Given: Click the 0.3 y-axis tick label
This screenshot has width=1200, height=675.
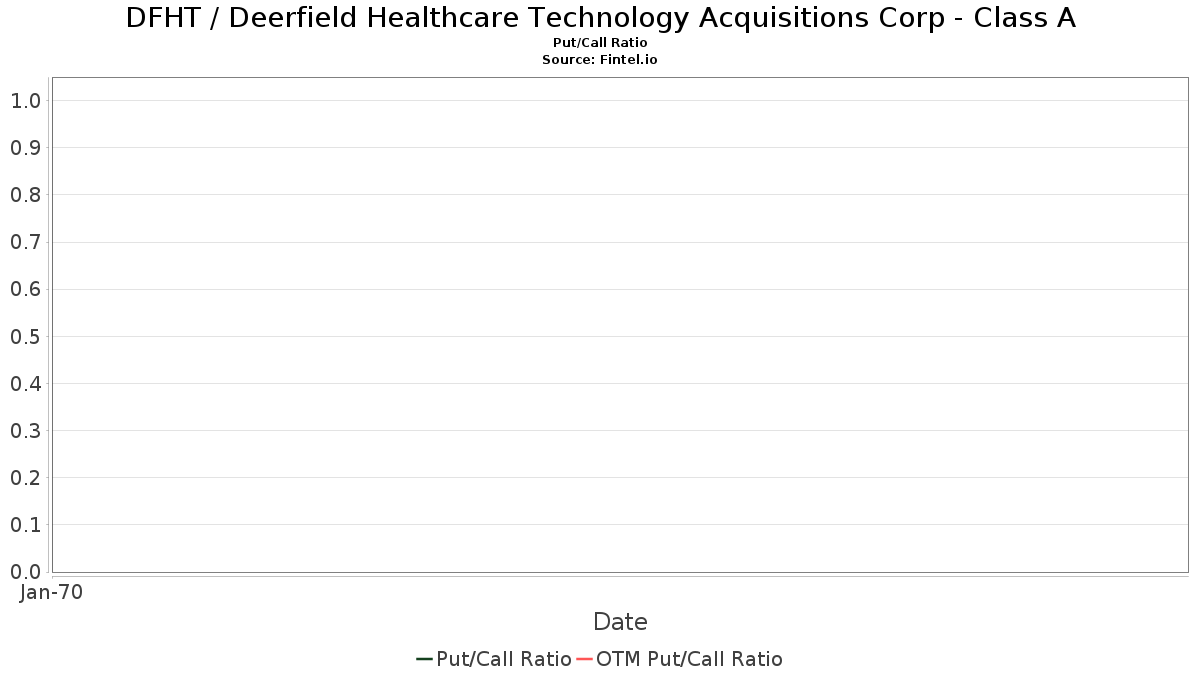Looking at the screenshot, I should (x=26, y=431).
